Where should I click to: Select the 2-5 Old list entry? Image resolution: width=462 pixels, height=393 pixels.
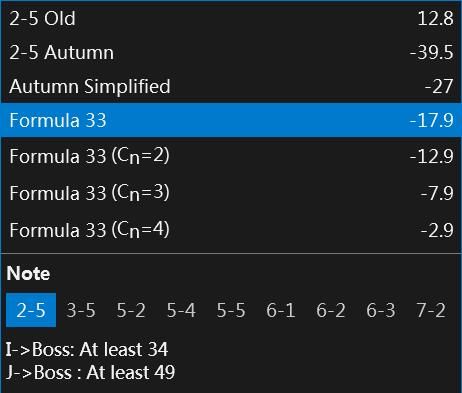[x=231, y=18]
